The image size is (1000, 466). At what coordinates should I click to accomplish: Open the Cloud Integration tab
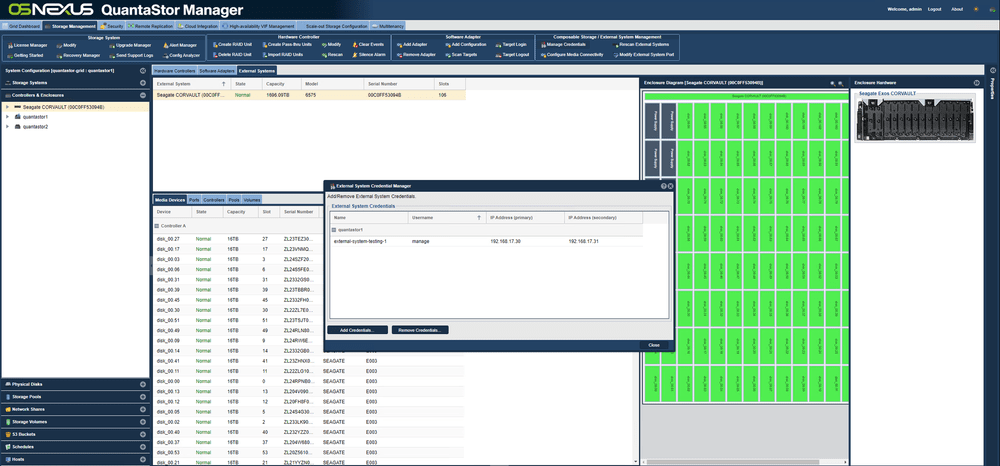click(197, 26)
